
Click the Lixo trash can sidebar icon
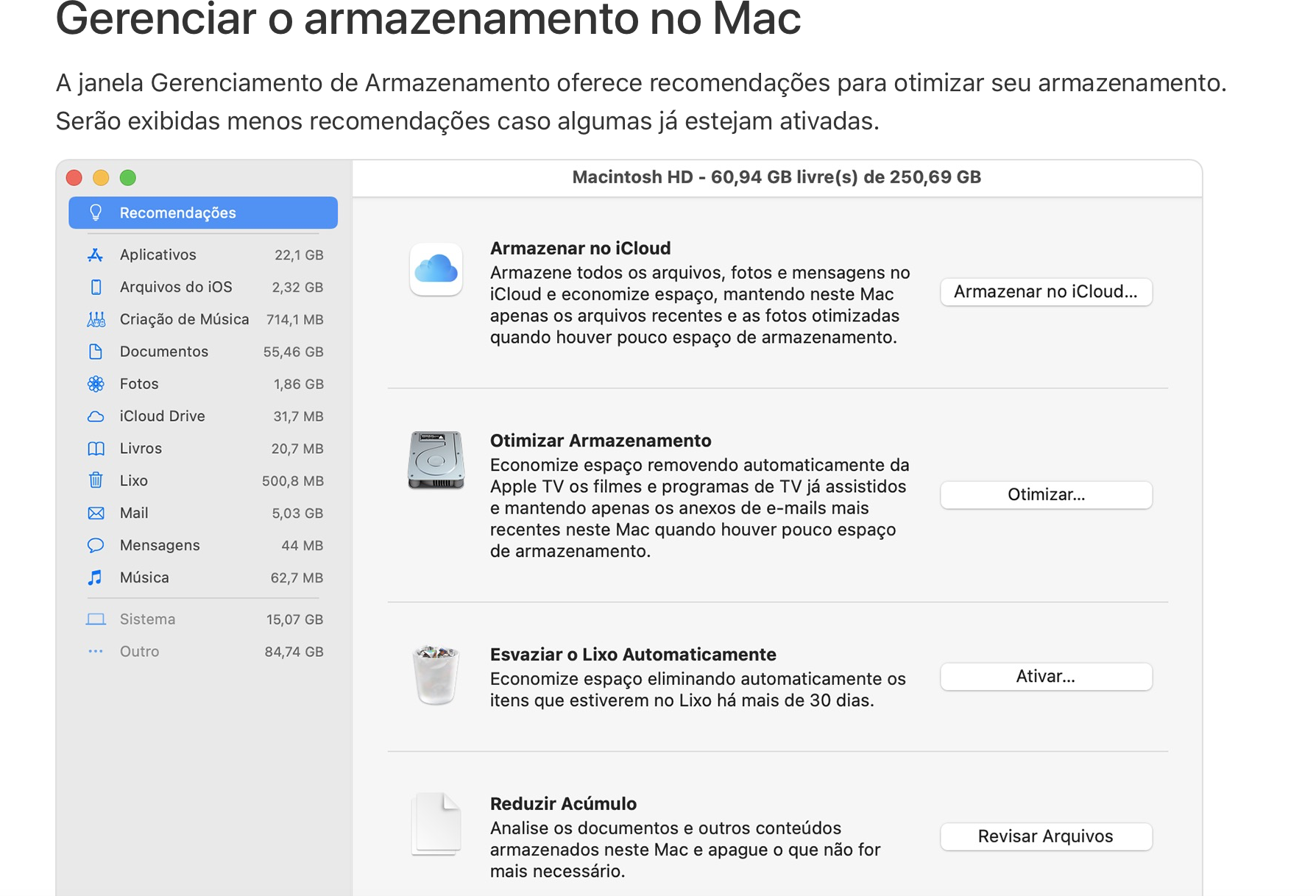point(96,481)
